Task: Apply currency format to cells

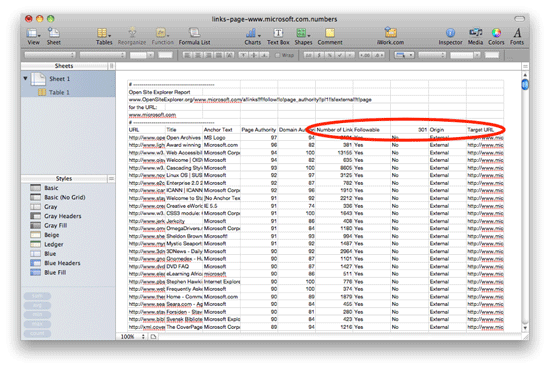Action: [319, 55]
